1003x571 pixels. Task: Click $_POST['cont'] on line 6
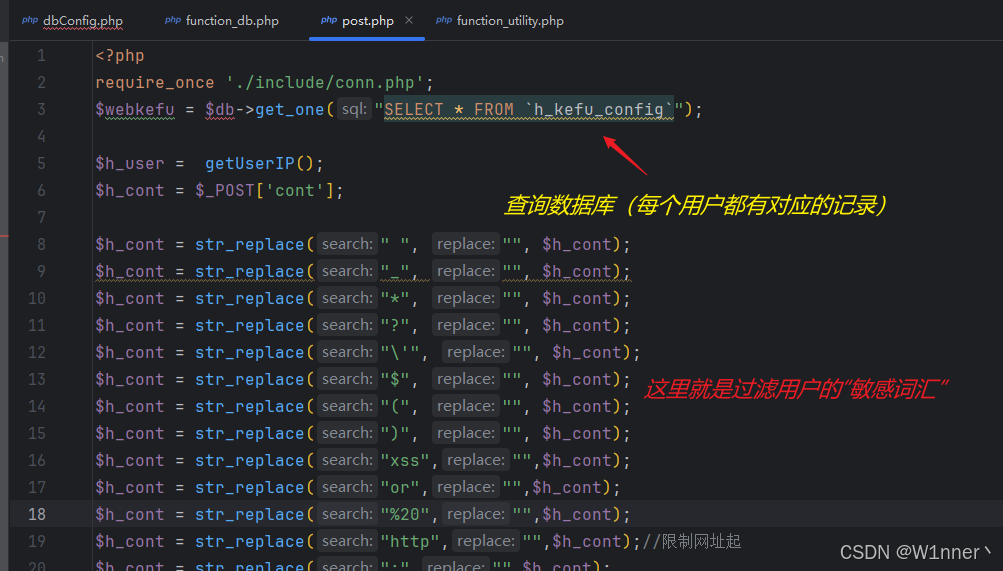(264, 191)
